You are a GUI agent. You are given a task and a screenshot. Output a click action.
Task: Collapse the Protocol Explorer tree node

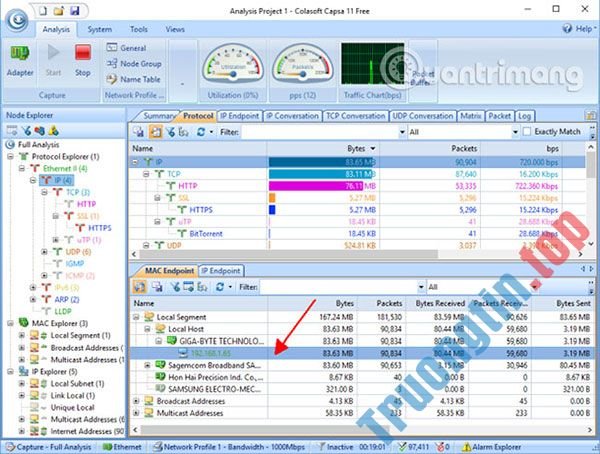[10, 157]
